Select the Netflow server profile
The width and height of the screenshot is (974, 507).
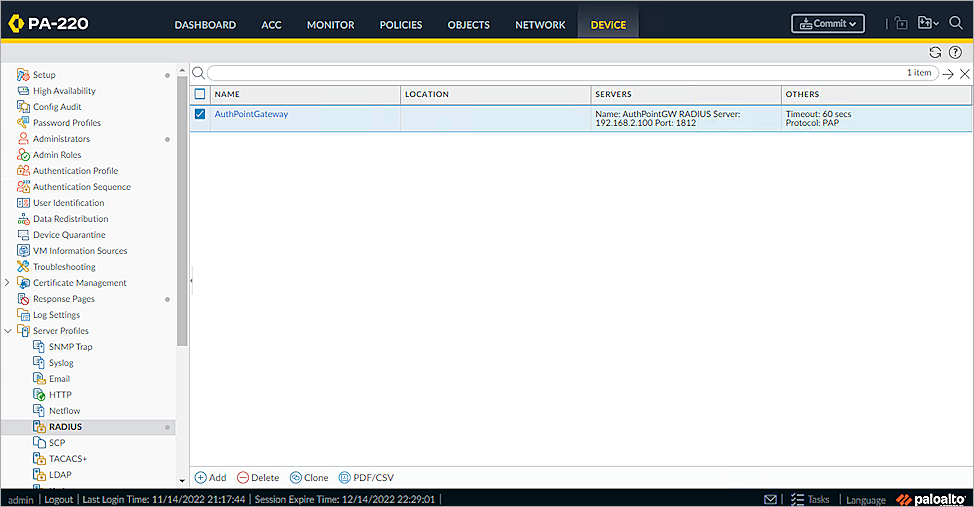[65, 411]
